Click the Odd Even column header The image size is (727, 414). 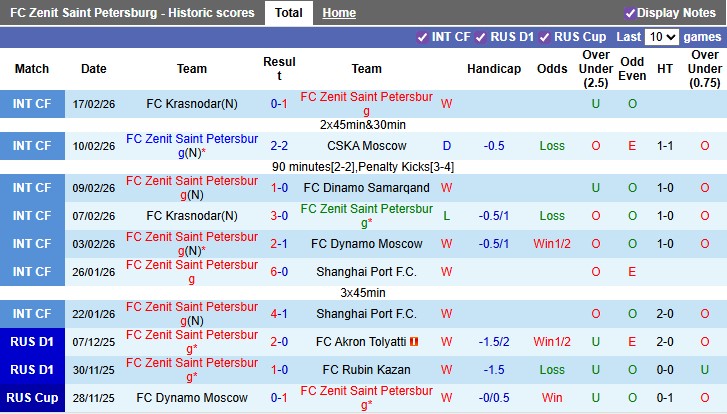click(x=632, y=69)
